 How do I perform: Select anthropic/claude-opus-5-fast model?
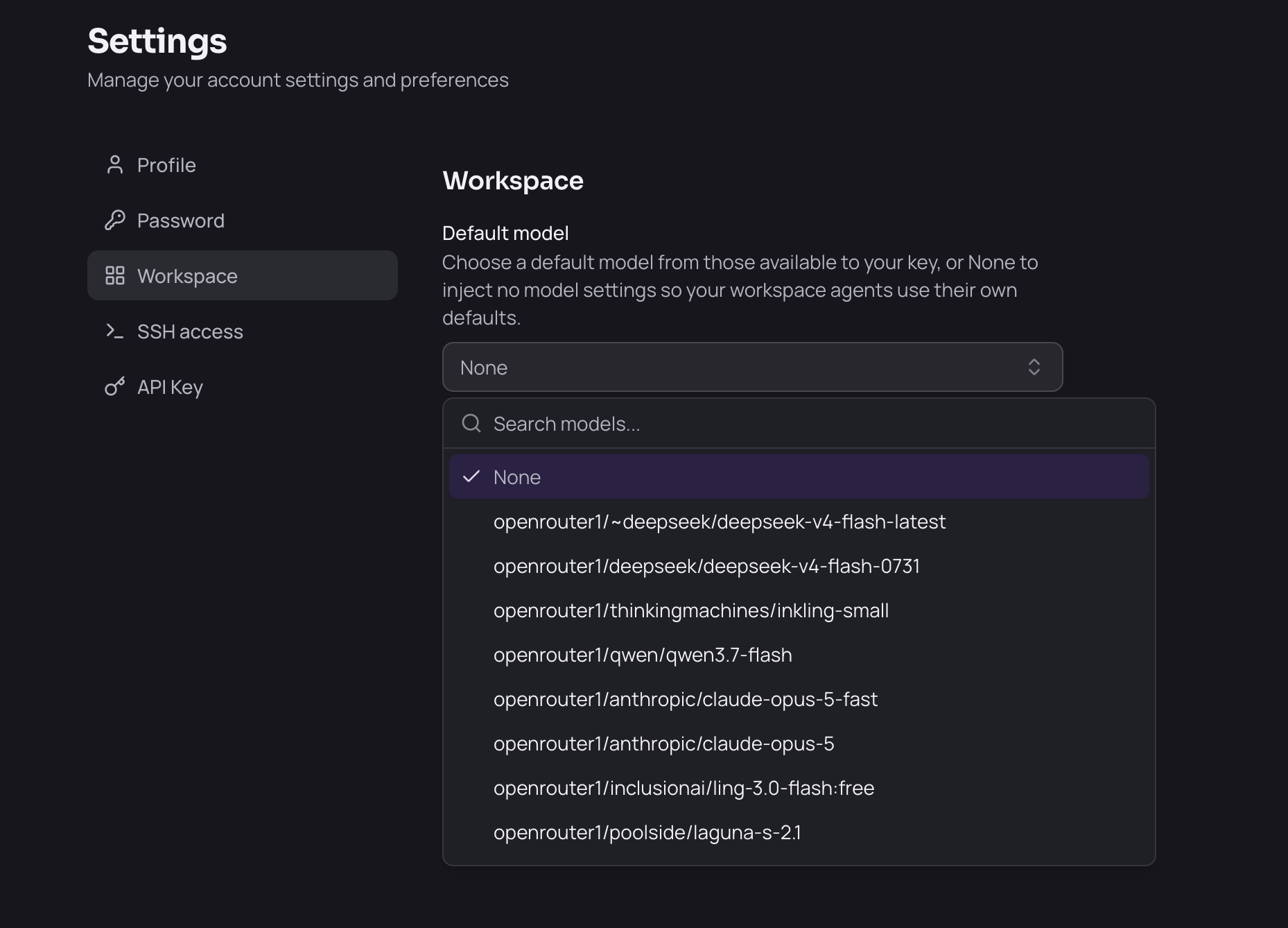click(799, 699)
